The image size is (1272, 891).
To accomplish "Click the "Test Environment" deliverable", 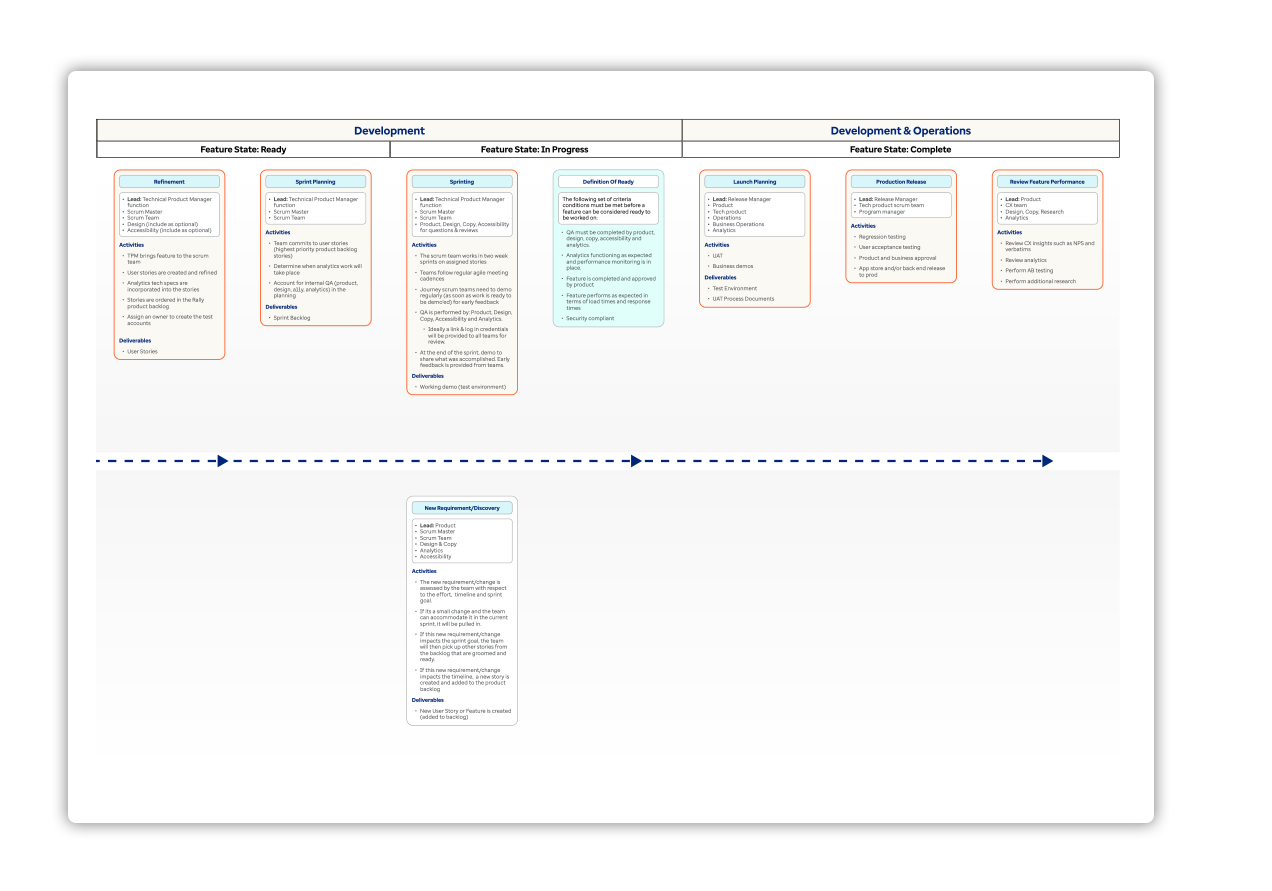I will 735,288.
